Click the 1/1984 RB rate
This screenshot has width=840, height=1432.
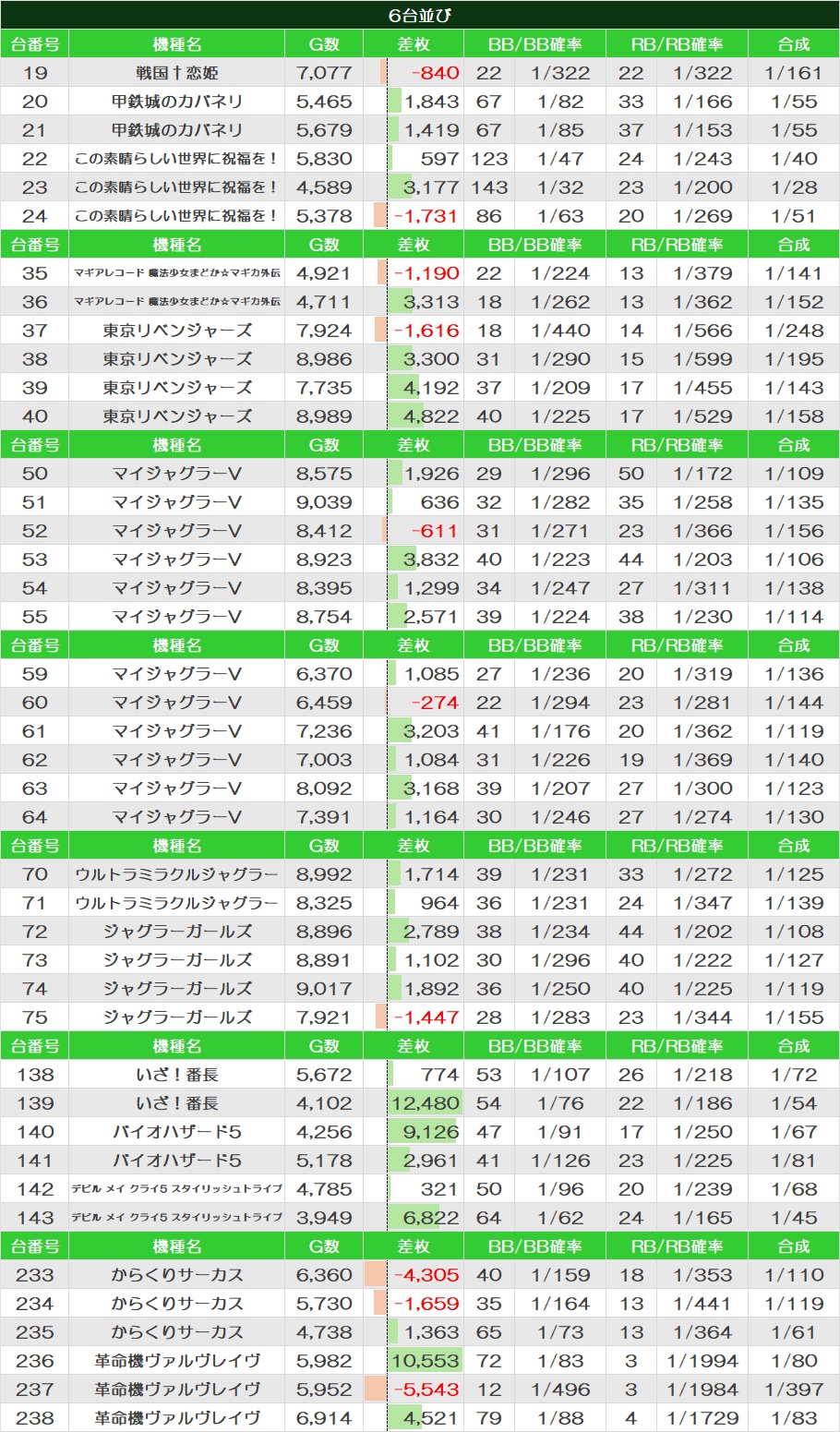pos(702,1390)
